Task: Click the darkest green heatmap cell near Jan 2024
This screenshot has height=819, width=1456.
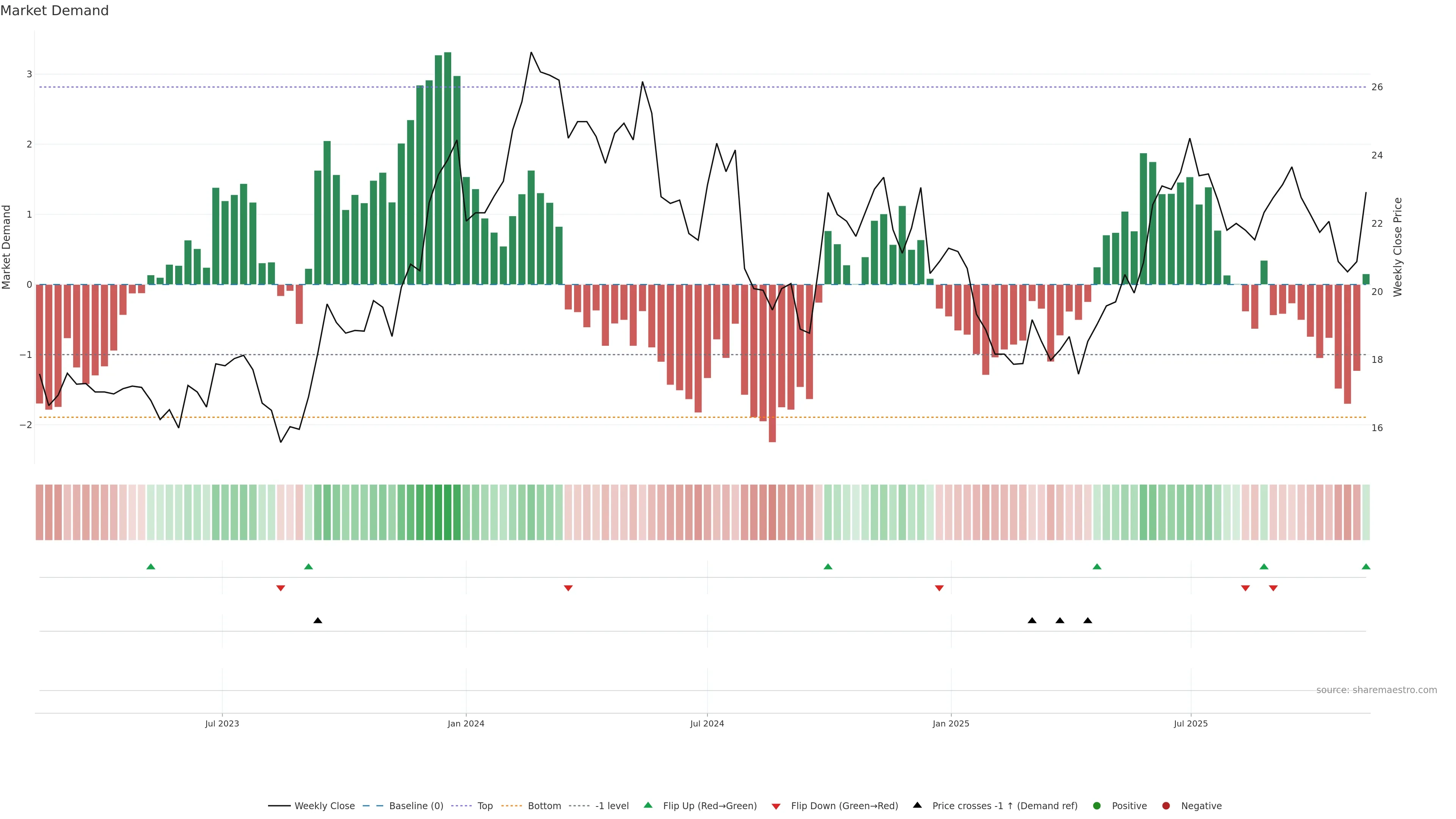Action: [x=448, y=512]
